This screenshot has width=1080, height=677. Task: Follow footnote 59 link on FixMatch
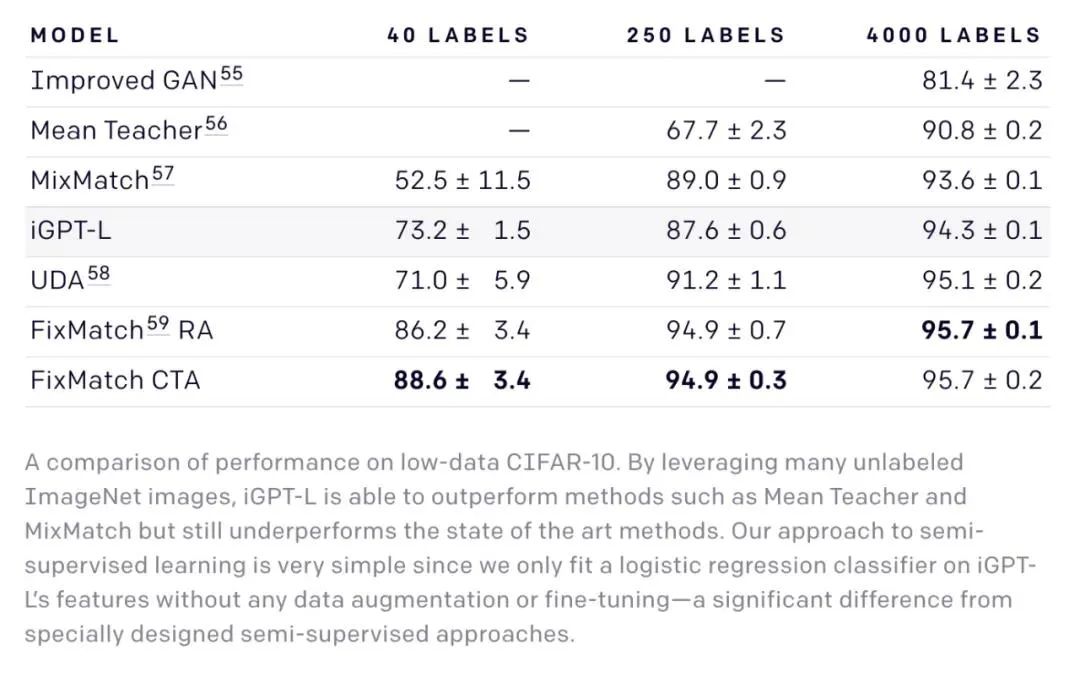158,325
